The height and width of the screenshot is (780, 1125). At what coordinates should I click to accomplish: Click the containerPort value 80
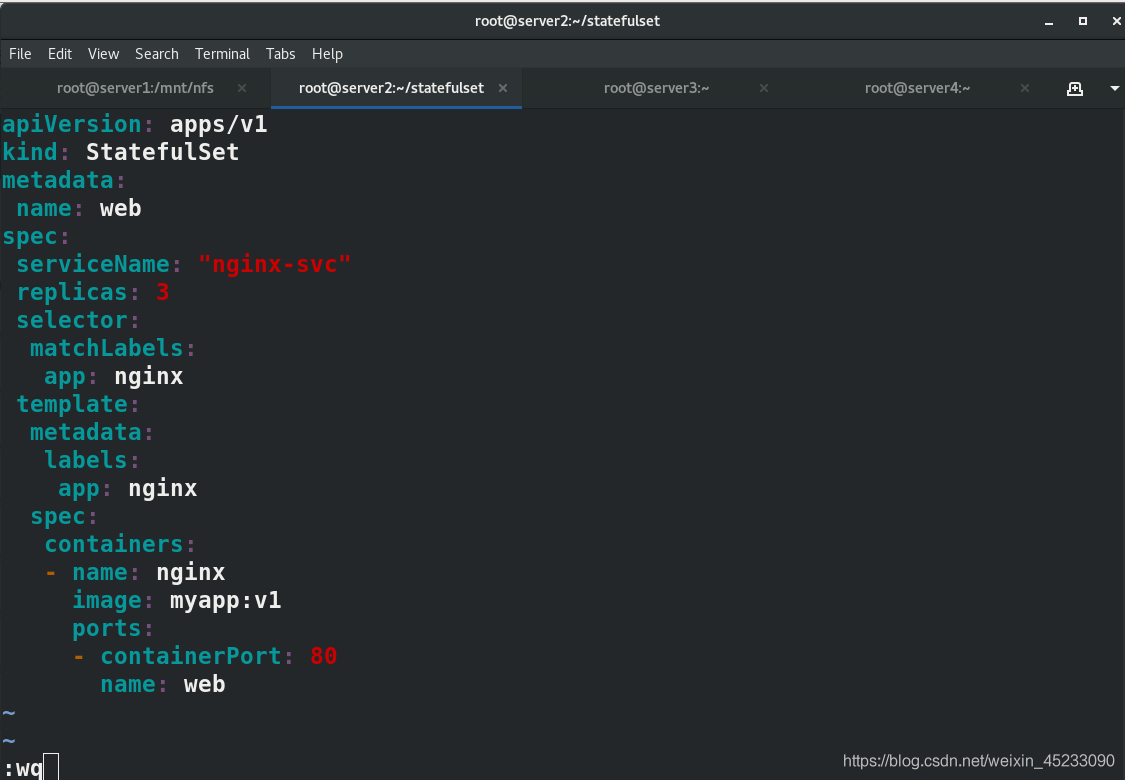tap(324, 656)
